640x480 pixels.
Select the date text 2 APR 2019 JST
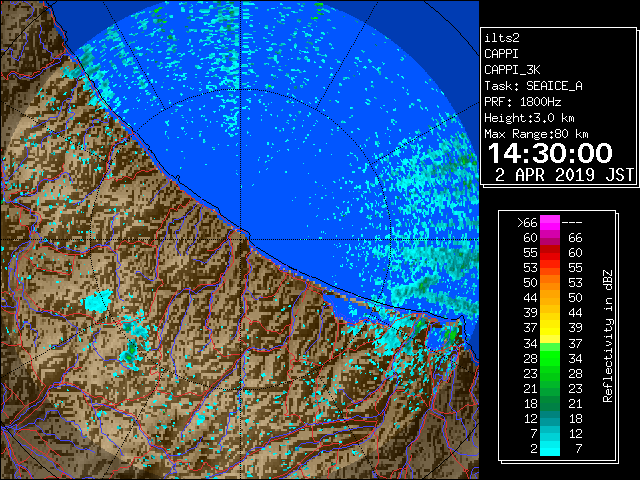click(x=564, y=175)
